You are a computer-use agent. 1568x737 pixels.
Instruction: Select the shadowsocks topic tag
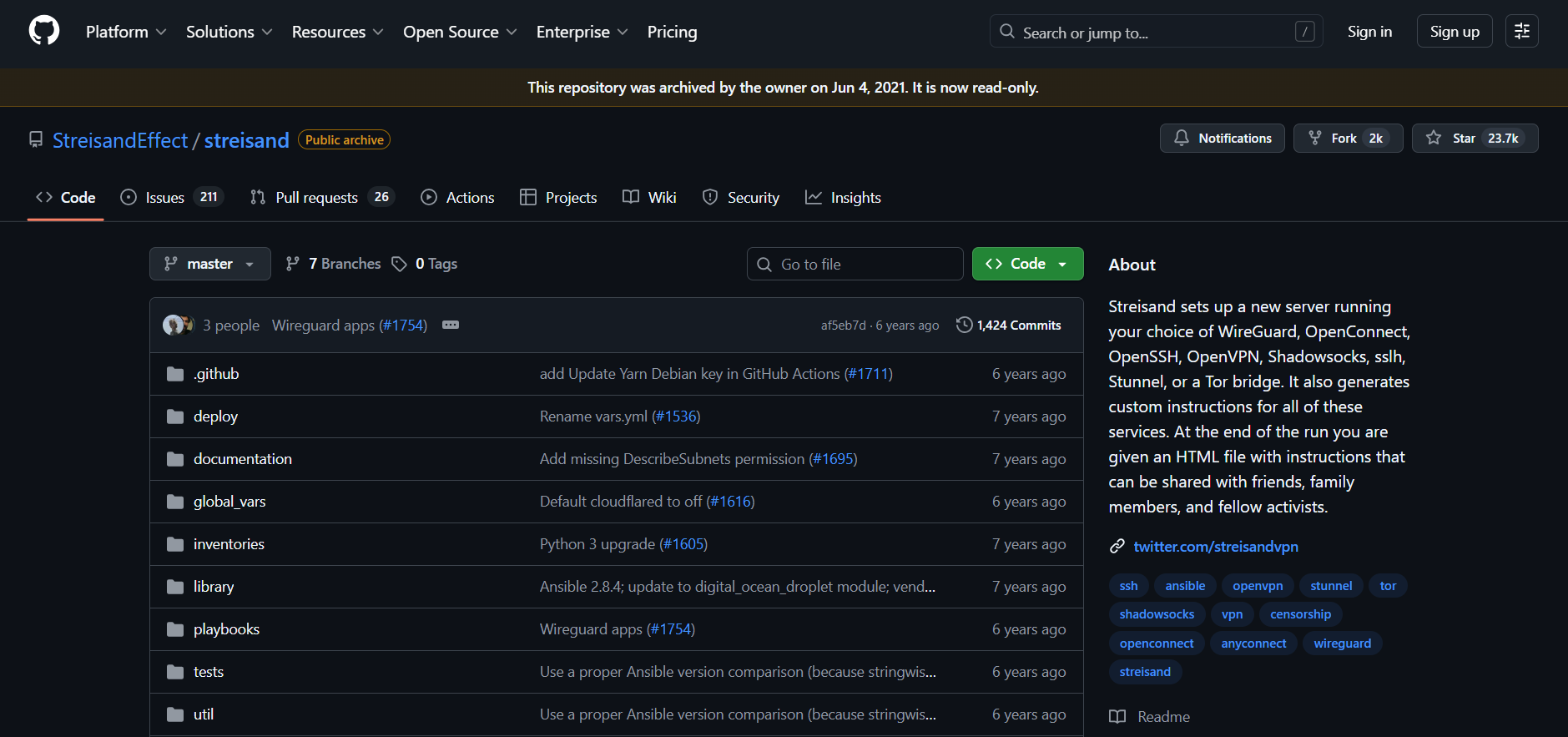pos(1157,614)
